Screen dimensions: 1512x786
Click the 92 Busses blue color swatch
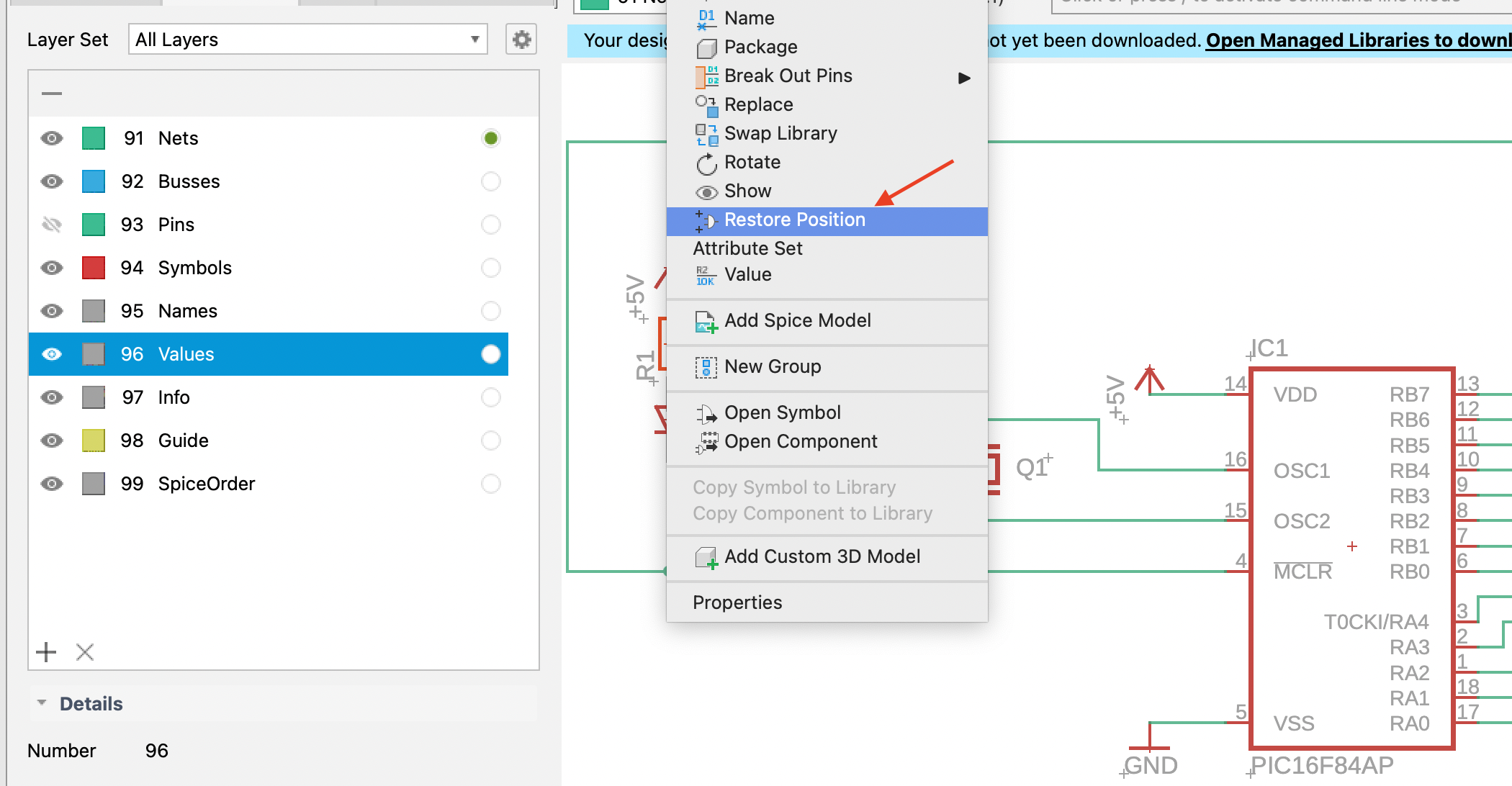click(x=94, y=181)
